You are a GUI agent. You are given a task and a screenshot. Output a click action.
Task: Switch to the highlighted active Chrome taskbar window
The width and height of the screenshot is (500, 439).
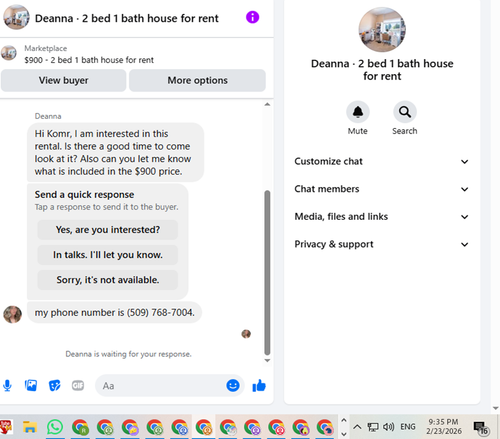(x=204, y=427)
